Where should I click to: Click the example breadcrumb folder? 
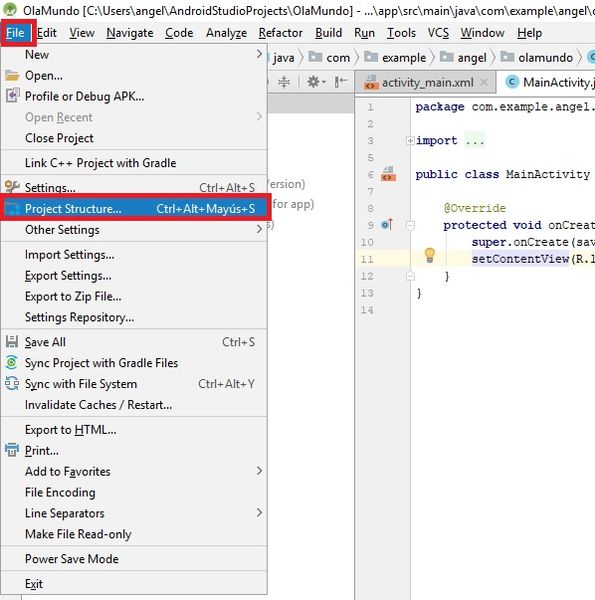[395, 58]
